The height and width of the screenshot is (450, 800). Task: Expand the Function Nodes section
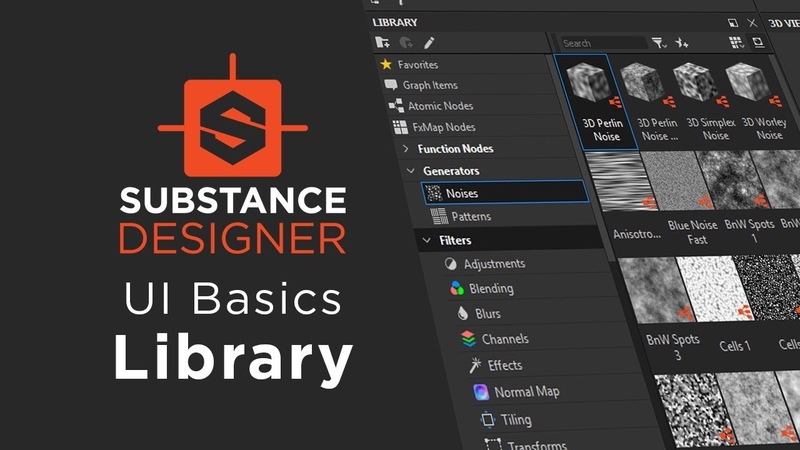[x=406, y=148]
